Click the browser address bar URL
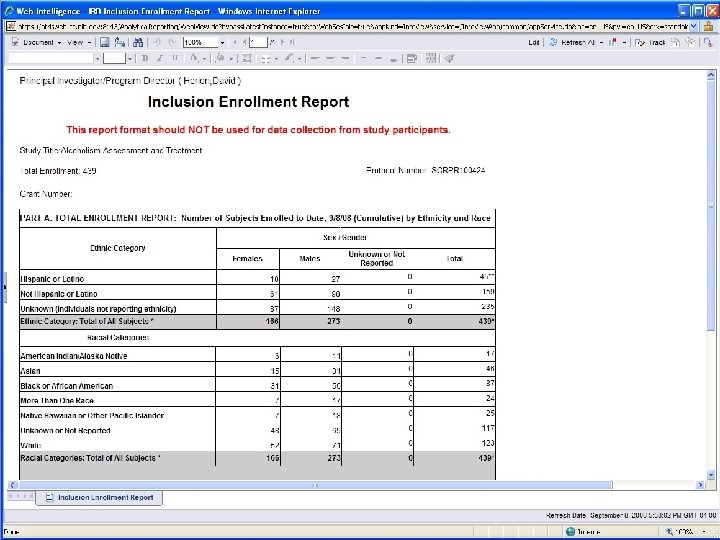Screen dimensions: 720x540 click(353, 27)
